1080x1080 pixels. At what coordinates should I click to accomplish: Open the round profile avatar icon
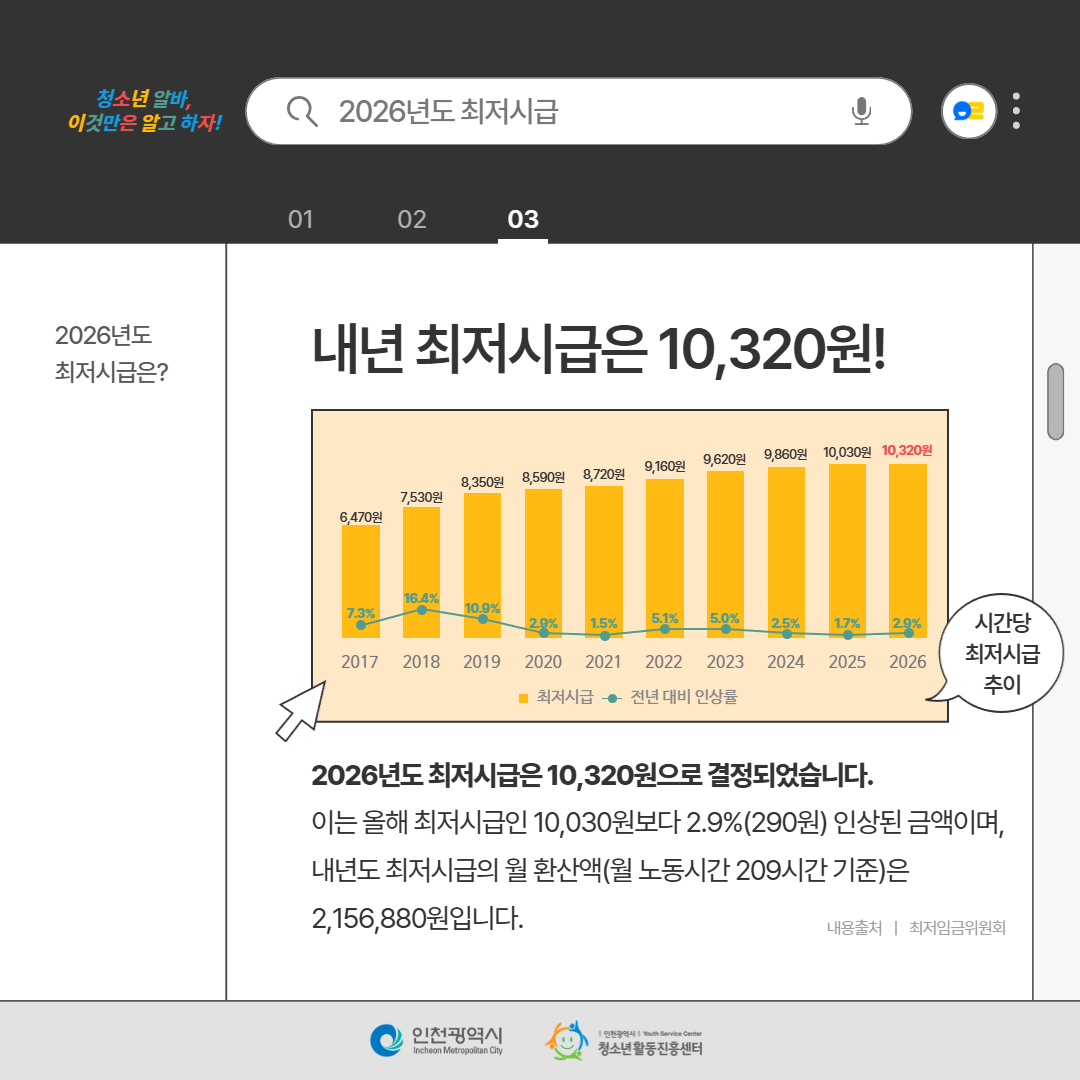pos(969,111)
